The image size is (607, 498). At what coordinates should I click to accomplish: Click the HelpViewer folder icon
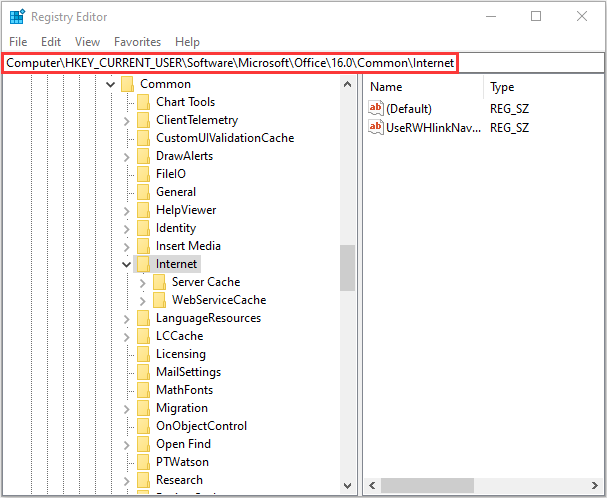pyautogui.click(x=143, y=210)
